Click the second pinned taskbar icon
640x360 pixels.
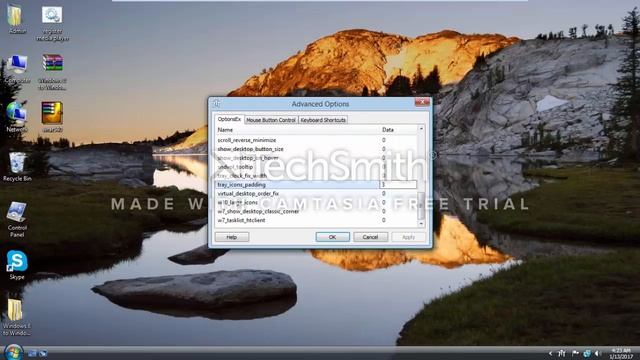click(43, 353)
